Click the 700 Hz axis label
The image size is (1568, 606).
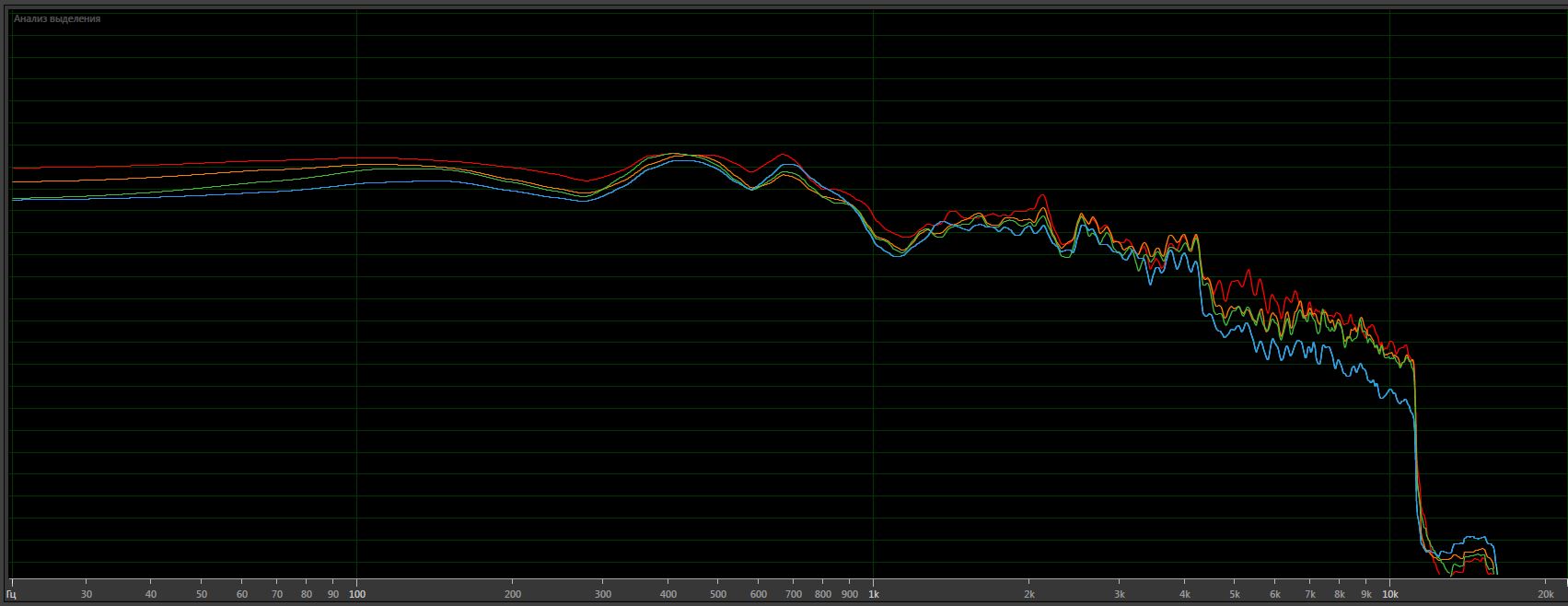tap(794, 594)
